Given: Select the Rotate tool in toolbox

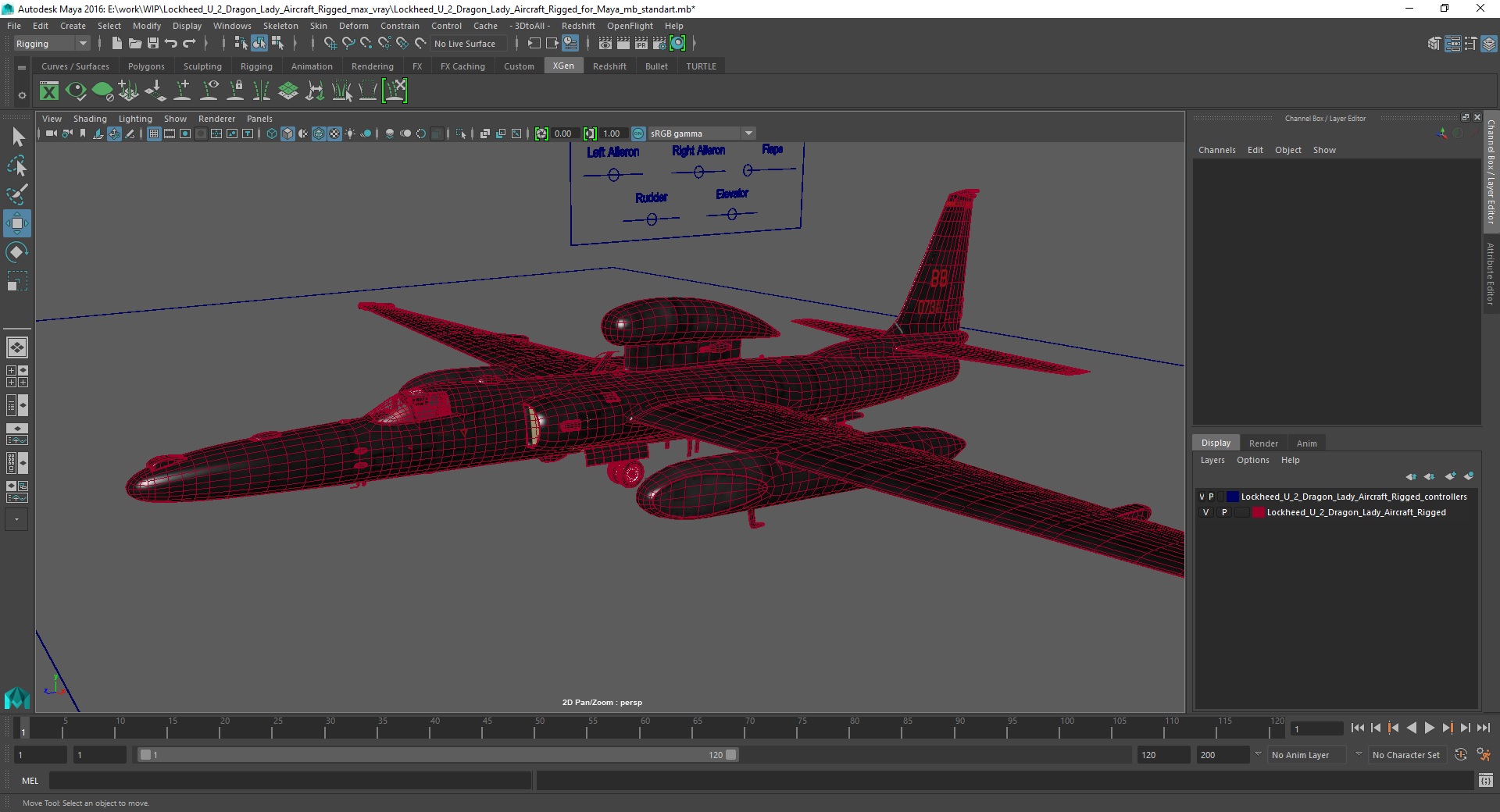Looking at the screenshot, I should [17, 252].
